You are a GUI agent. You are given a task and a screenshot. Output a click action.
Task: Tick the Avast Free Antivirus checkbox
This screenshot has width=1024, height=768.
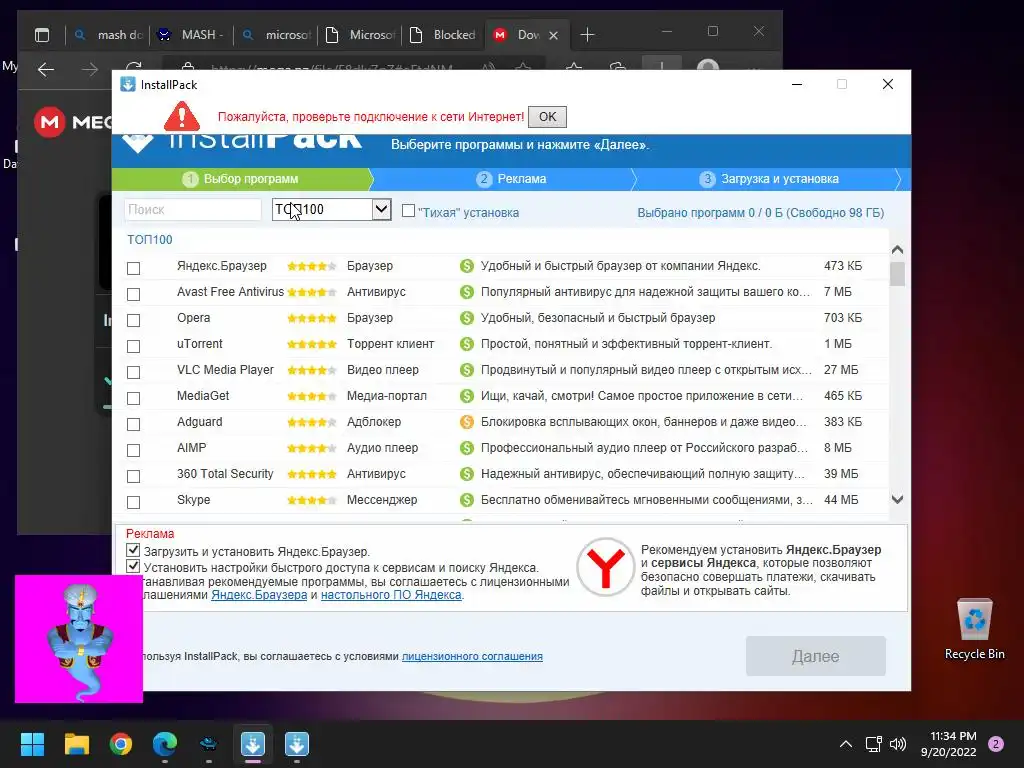click(133, 295)
